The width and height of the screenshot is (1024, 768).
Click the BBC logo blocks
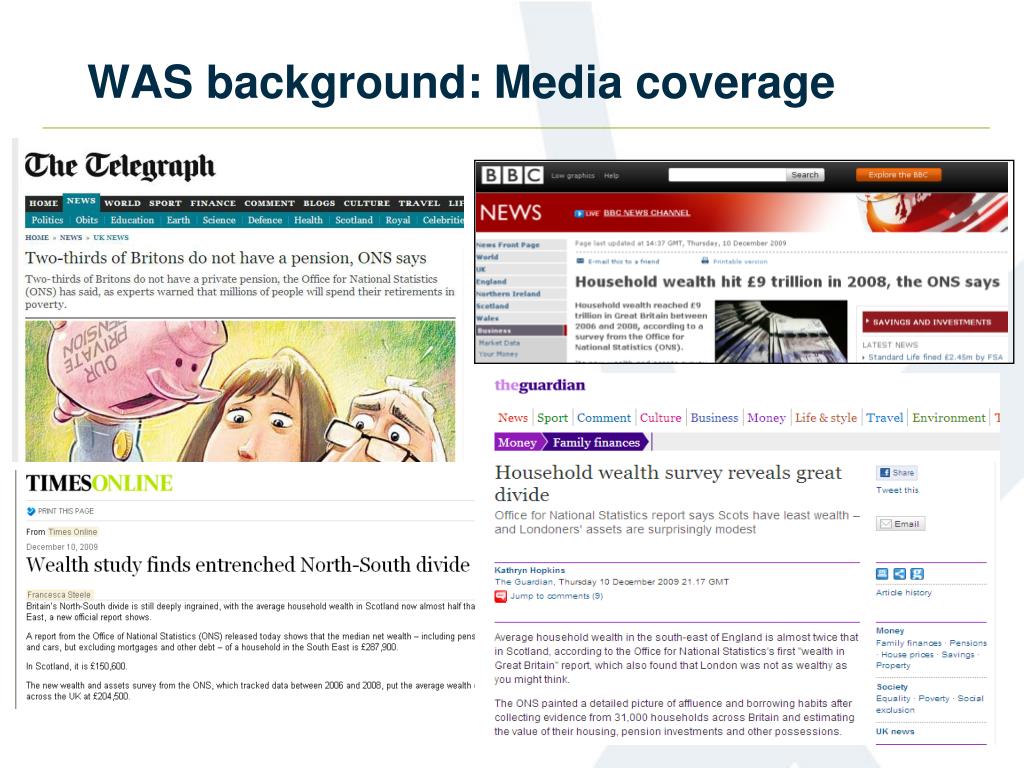click(x=512, y=175)
